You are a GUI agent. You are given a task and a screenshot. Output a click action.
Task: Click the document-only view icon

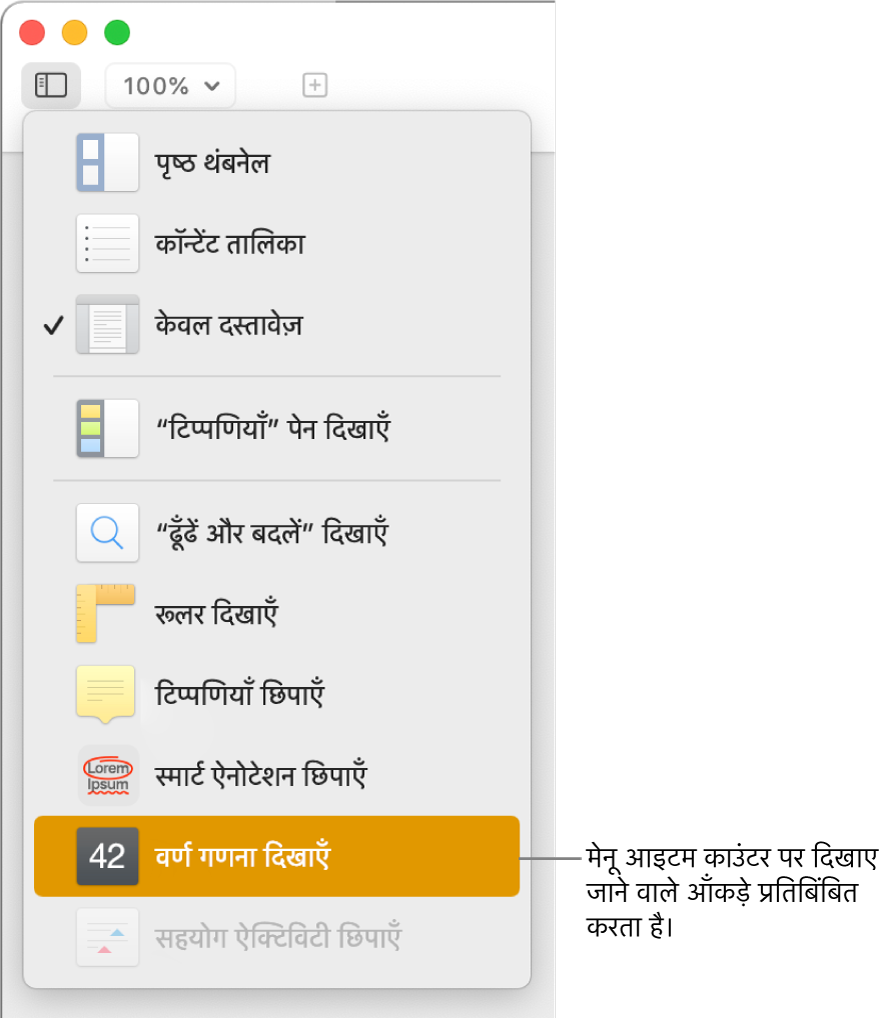(107, 325)
